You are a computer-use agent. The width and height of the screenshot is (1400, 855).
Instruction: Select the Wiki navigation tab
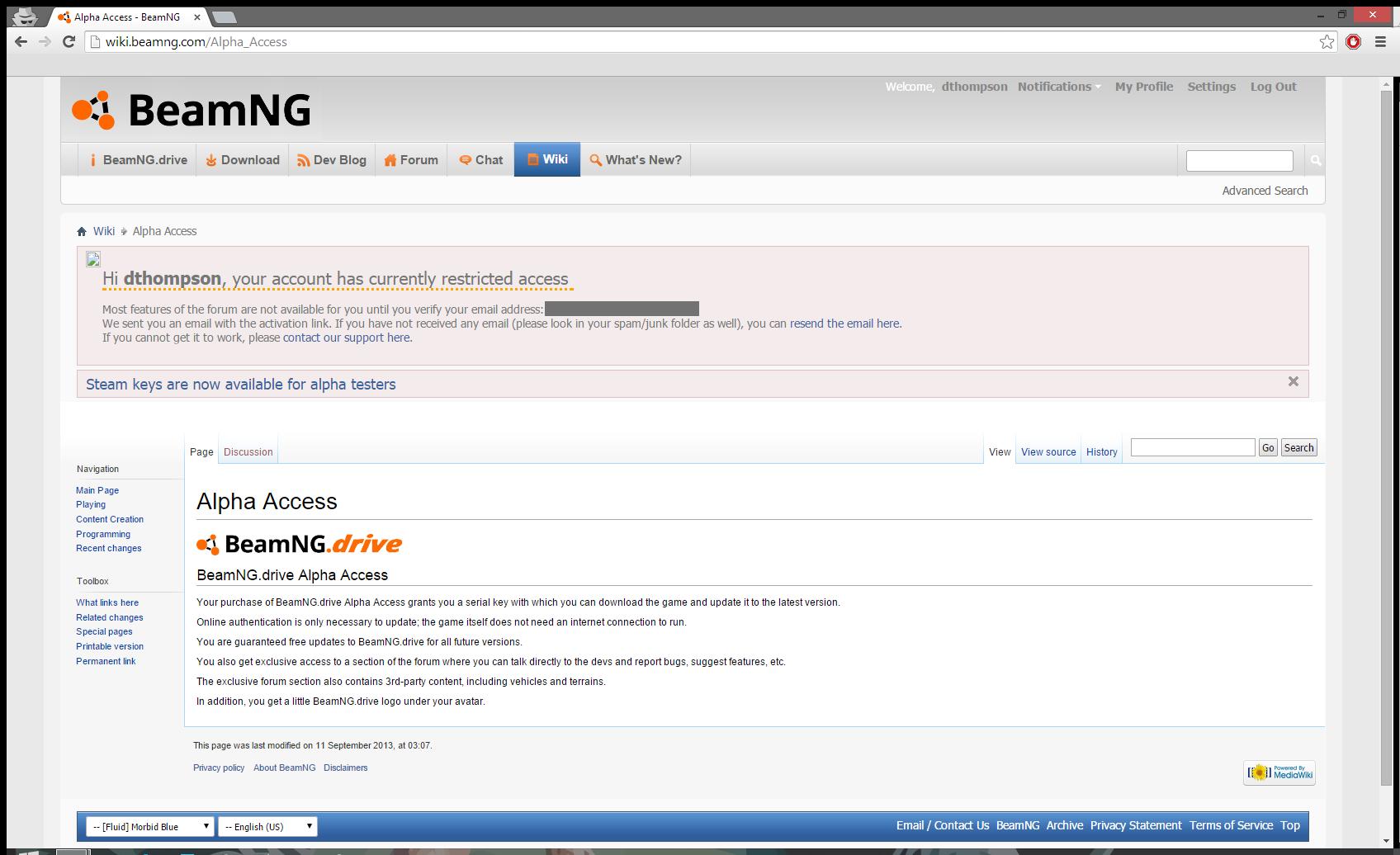[547, 159]
